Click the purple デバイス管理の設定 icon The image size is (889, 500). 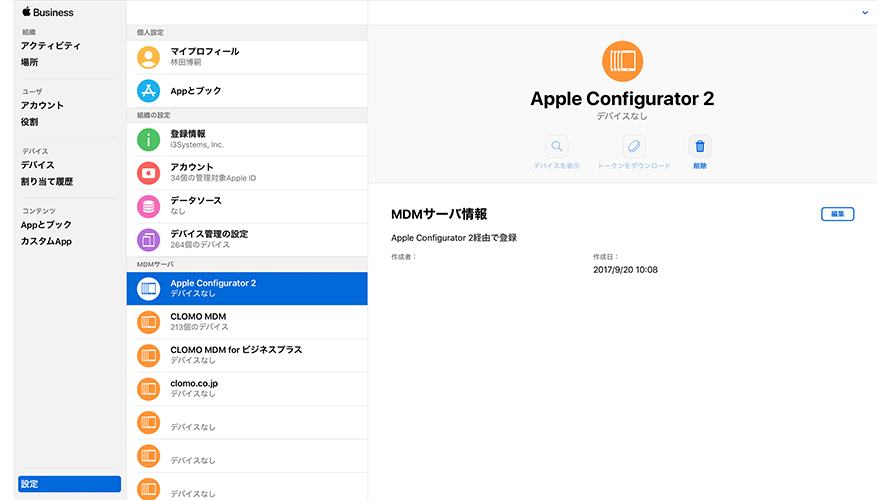[x=149, y=240]
